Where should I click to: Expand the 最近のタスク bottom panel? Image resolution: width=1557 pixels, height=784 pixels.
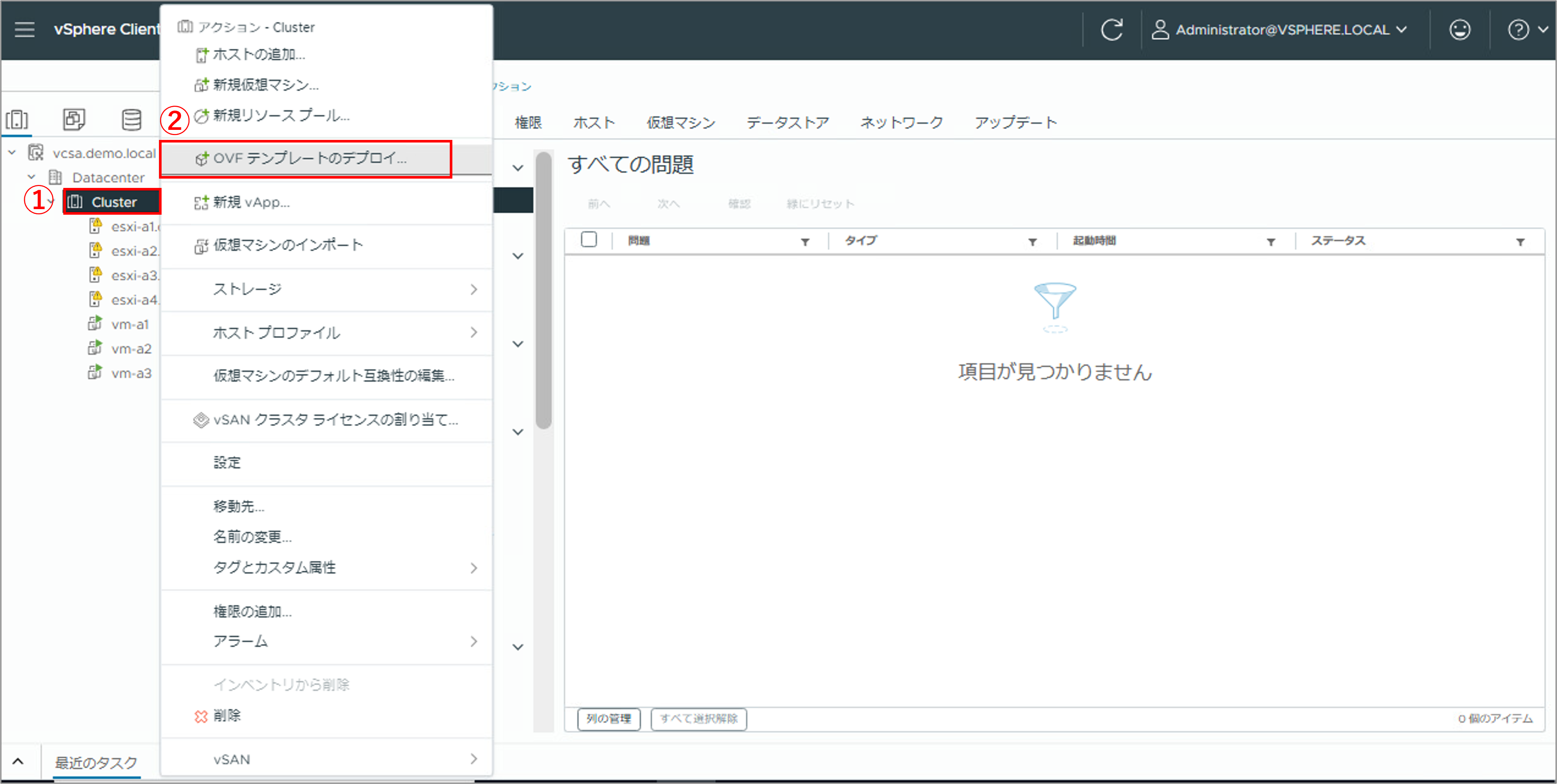click(18, 762)
